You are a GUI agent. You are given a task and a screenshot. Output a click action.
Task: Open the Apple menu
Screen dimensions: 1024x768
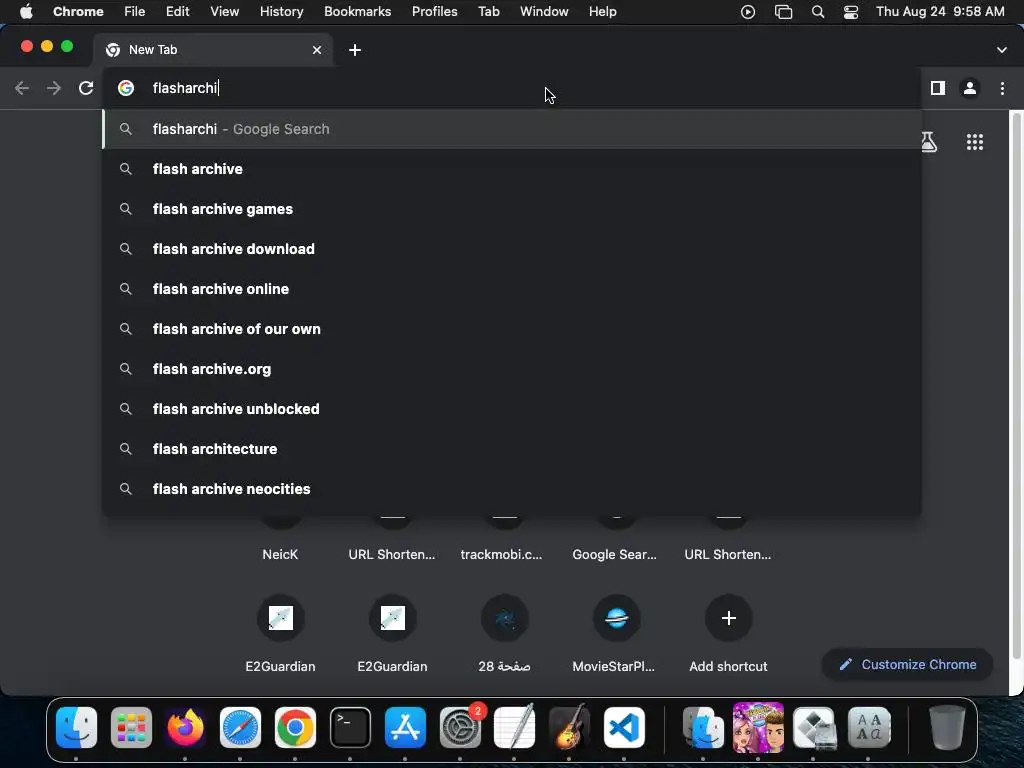click(26, 12)
